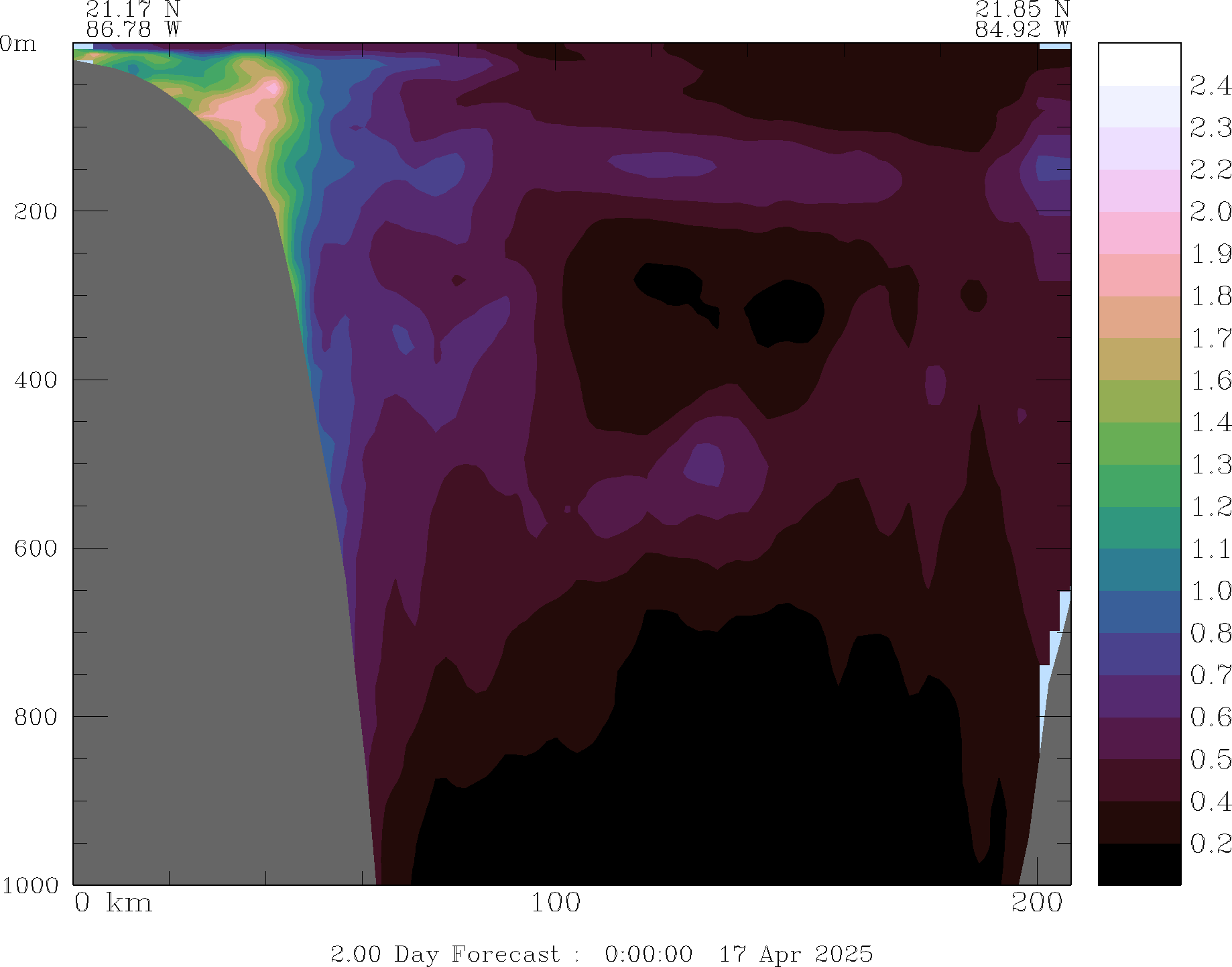This screenshot has width=1232, height=967.
Task: Click the 1.0 colorbar value label
Action: point(1210,591)
